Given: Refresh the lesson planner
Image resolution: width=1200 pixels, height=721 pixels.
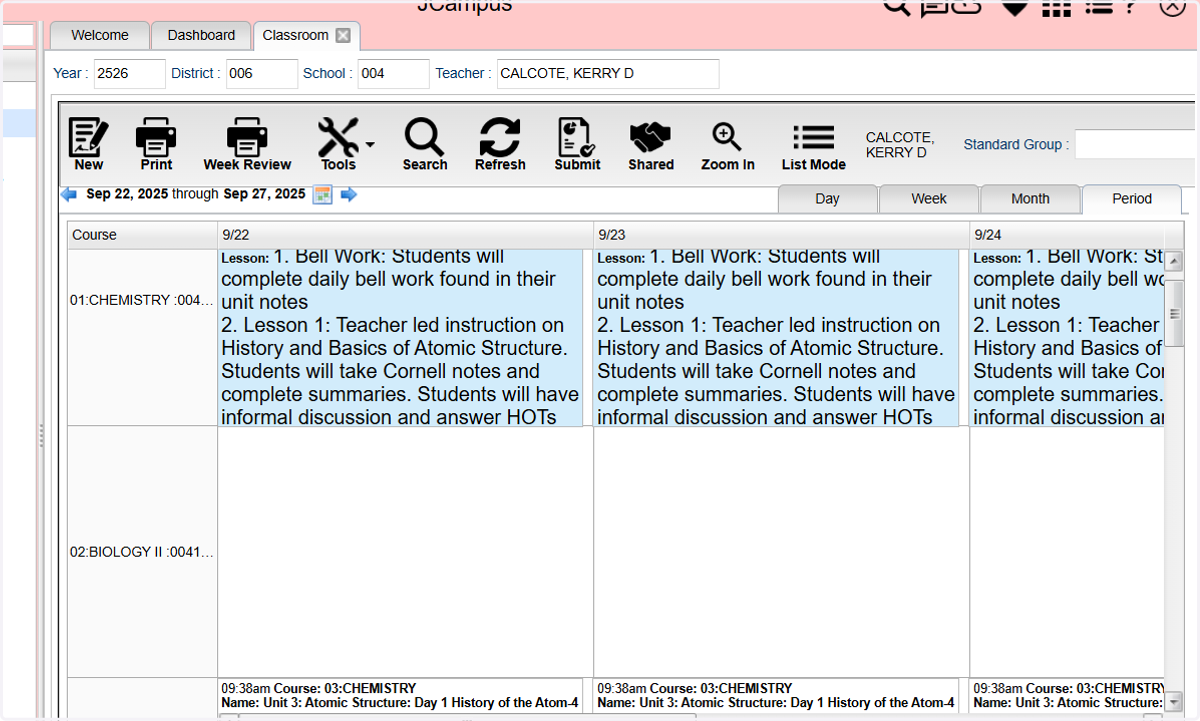Looking at the screenshot, I should [500, 144].
